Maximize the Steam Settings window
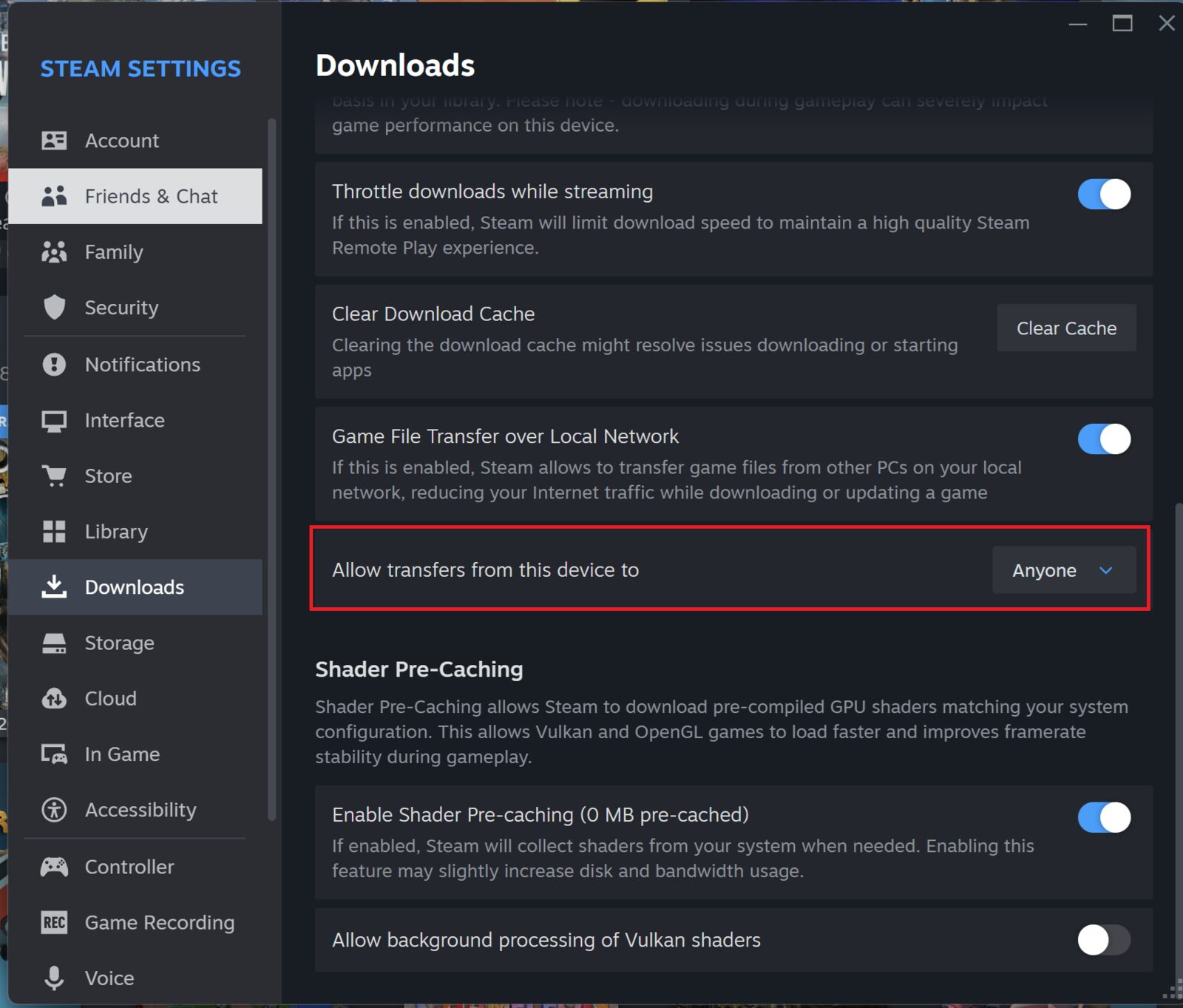Screen dimensions: 1183x1008 [x=1122, y=24]
